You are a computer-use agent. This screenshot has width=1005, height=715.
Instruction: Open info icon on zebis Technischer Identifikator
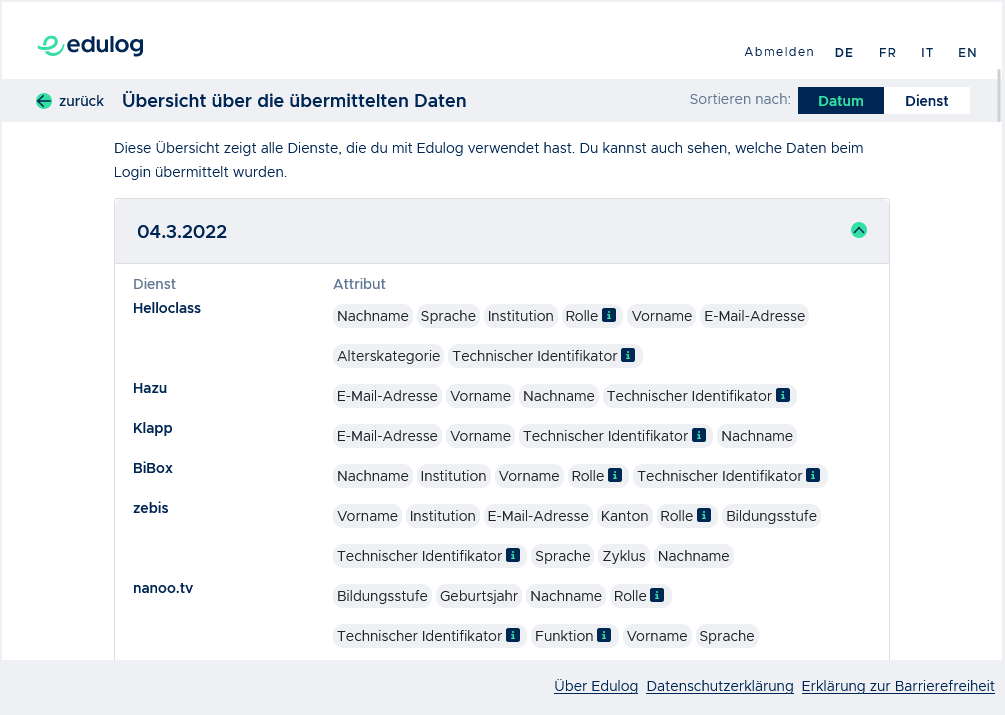(x=513, y=555)
